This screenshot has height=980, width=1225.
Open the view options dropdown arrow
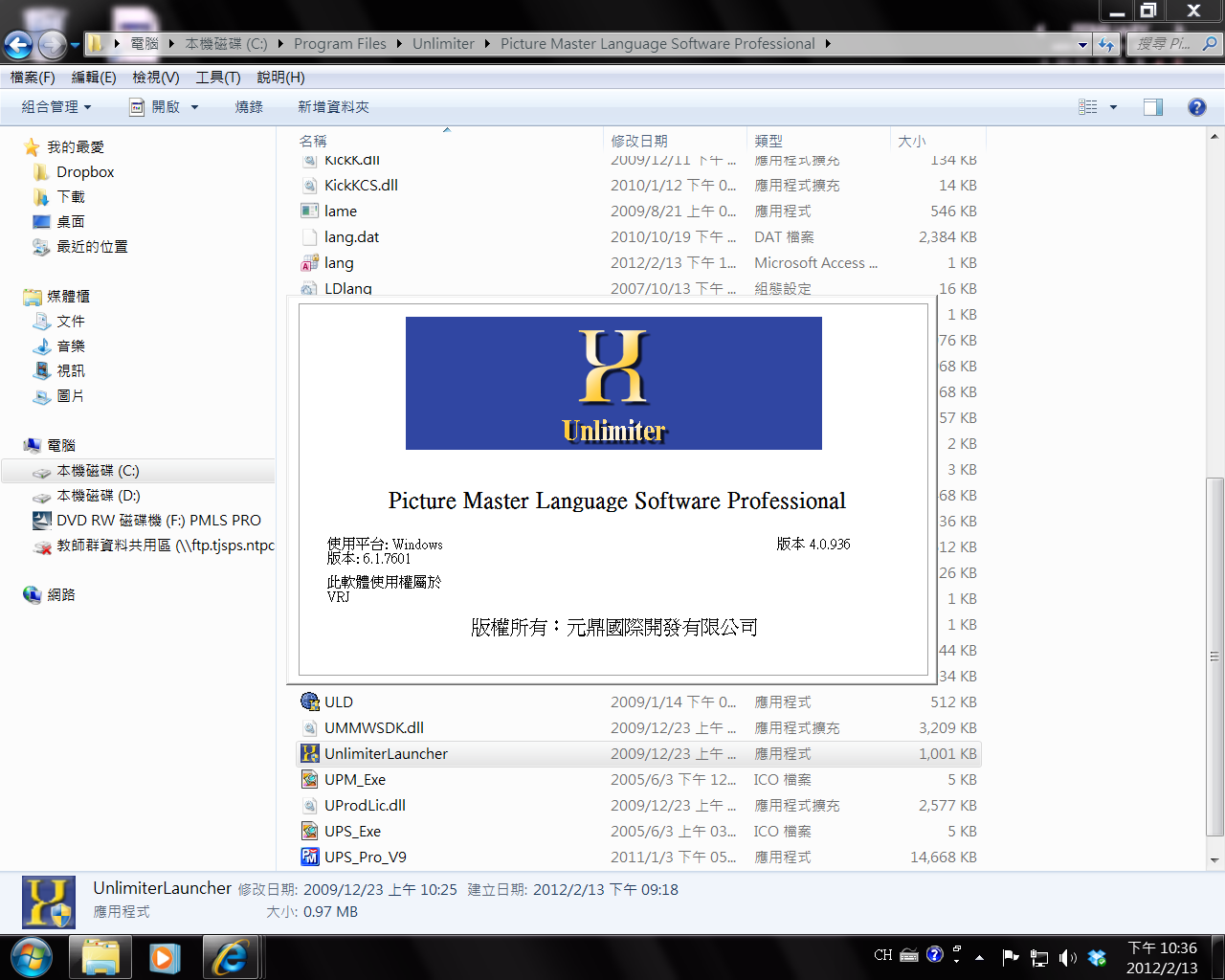coord(1113,107)
